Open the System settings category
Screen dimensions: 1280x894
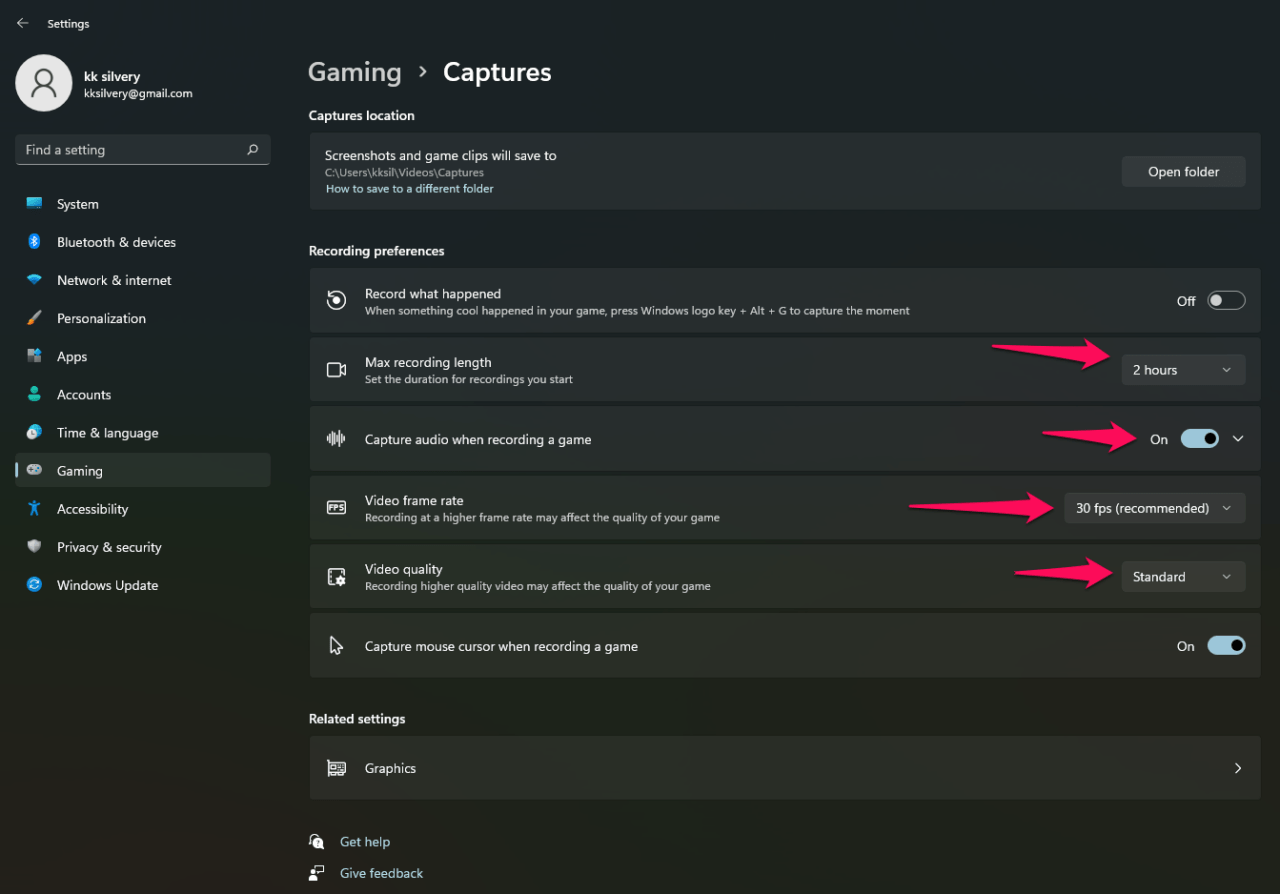[77, 204]
